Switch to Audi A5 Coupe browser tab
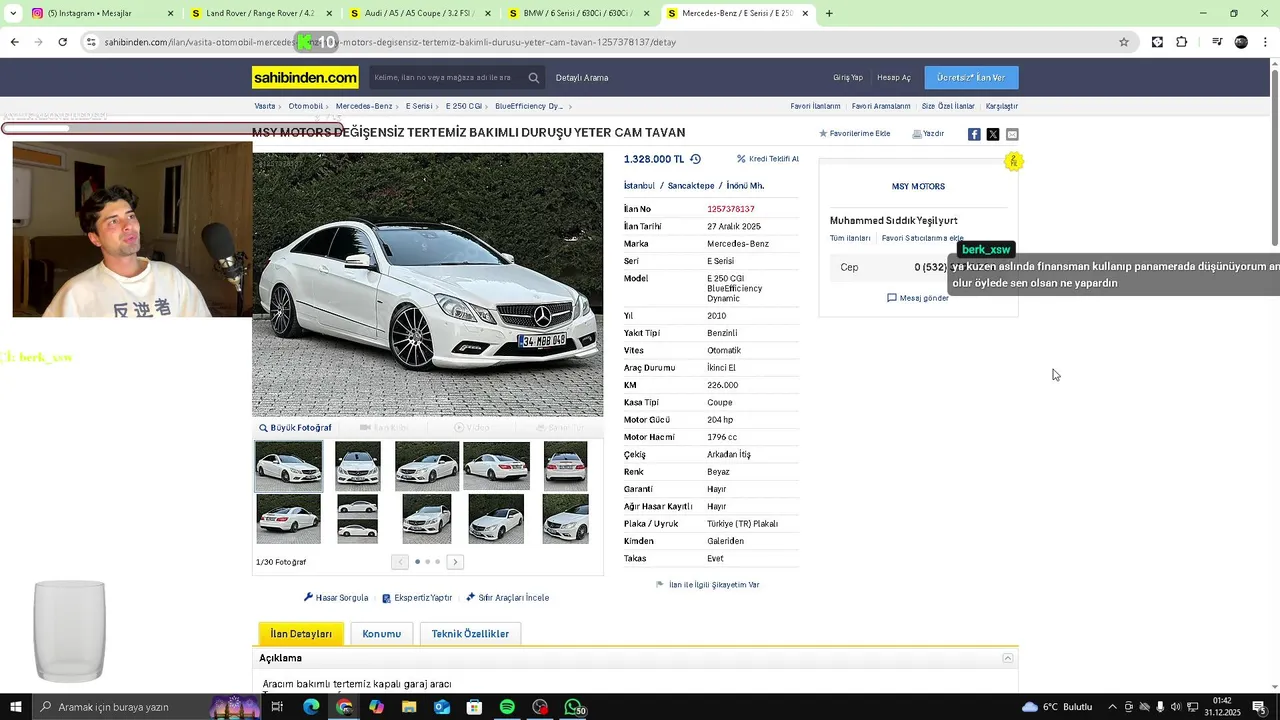1280x720 pixels. pos(420,13)
